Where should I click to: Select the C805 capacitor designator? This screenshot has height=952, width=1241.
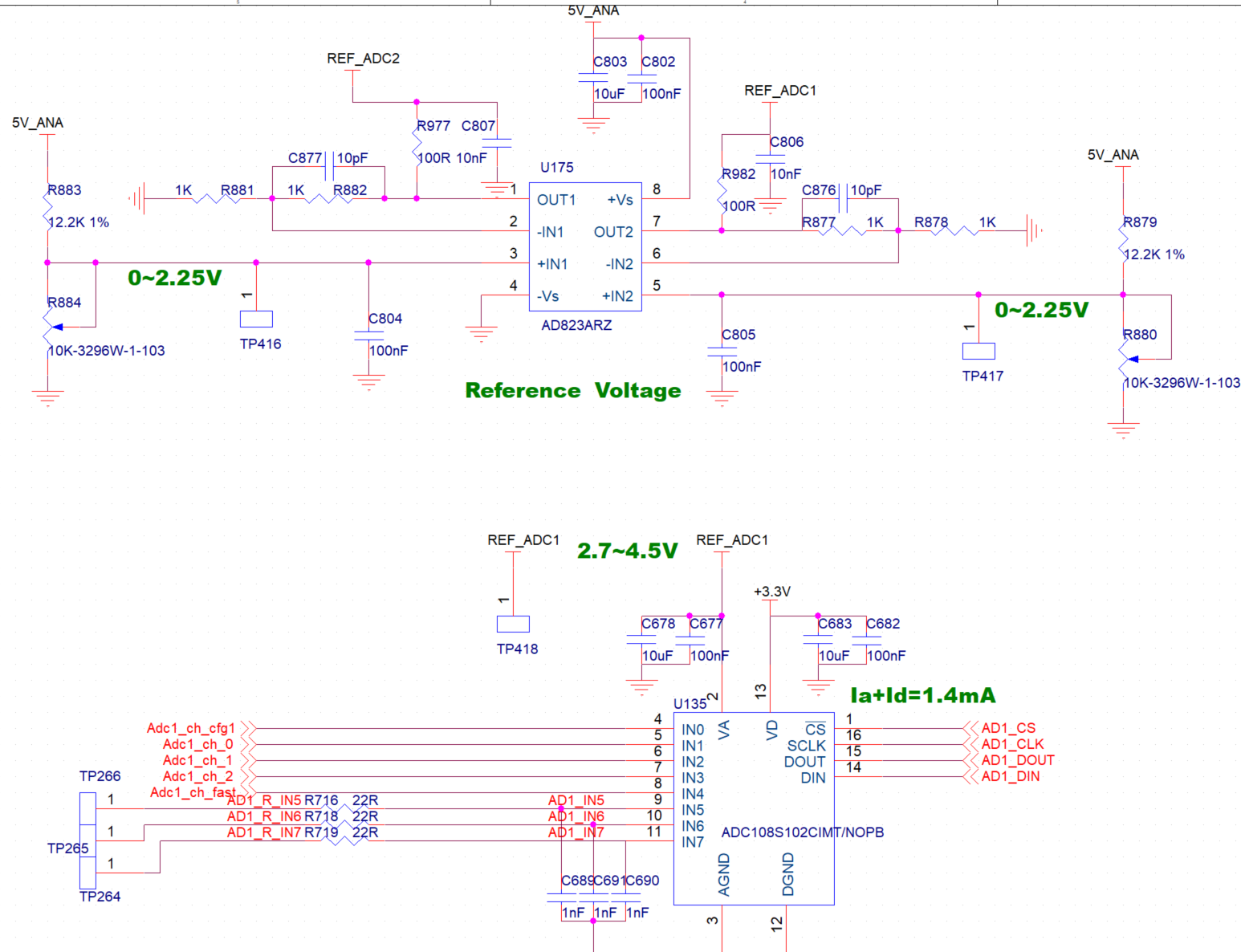pyautogui.click(x=738, y=335)
